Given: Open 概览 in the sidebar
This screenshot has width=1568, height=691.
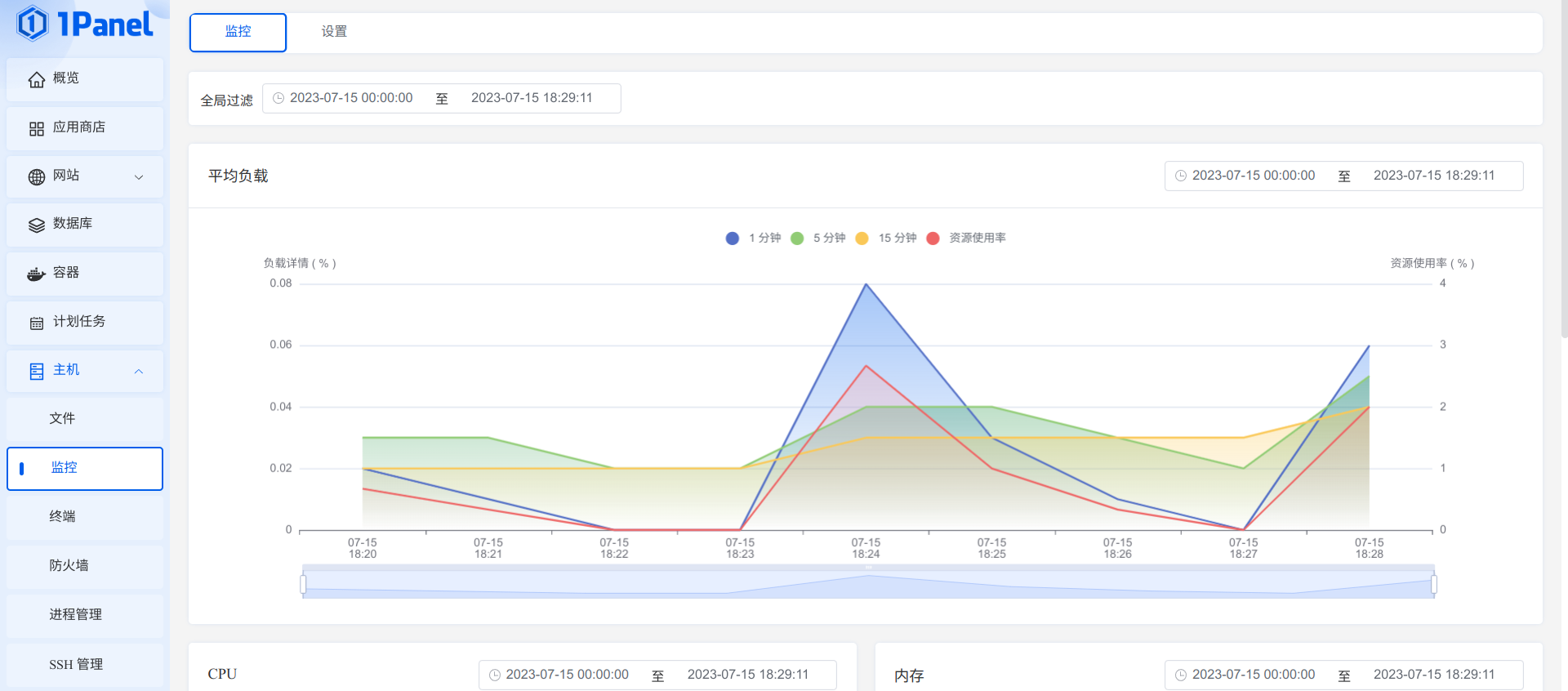Looking at the screenshot, I should (85, 79).
